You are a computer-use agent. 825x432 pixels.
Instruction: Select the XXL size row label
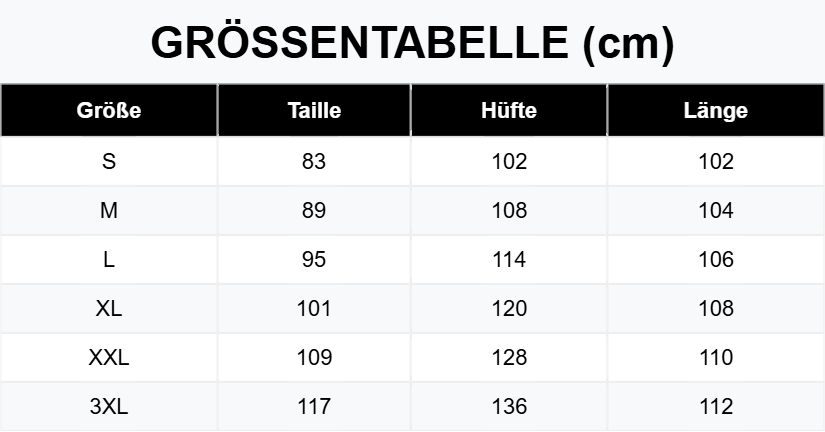point(109,358)
